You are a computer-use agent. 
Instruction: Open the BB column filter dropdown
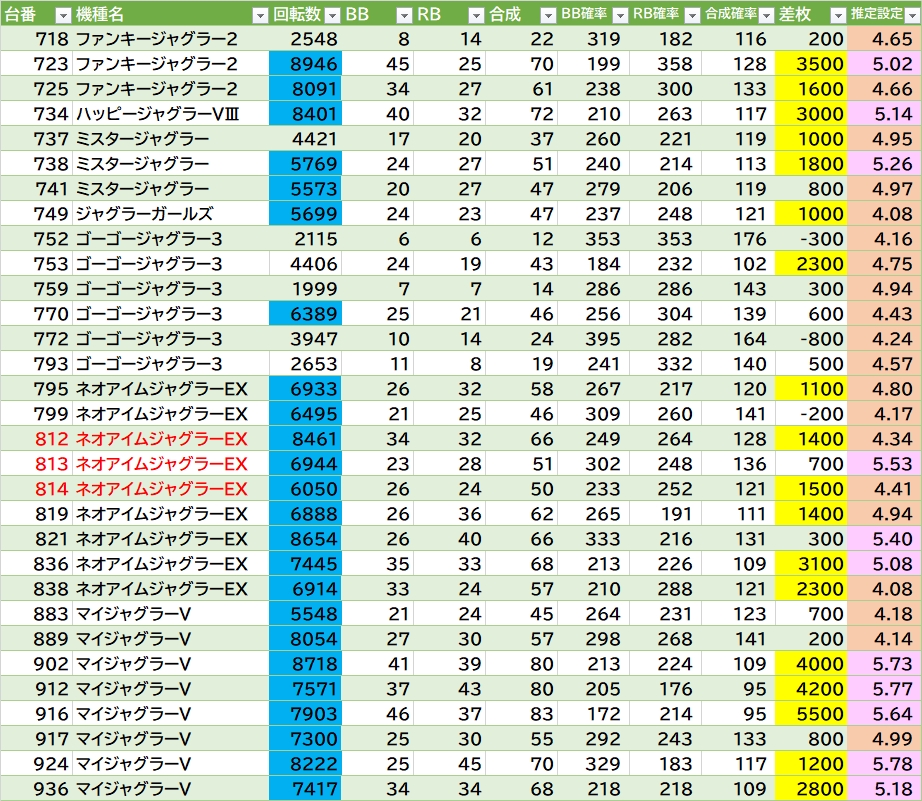click(x=403, y=15)
